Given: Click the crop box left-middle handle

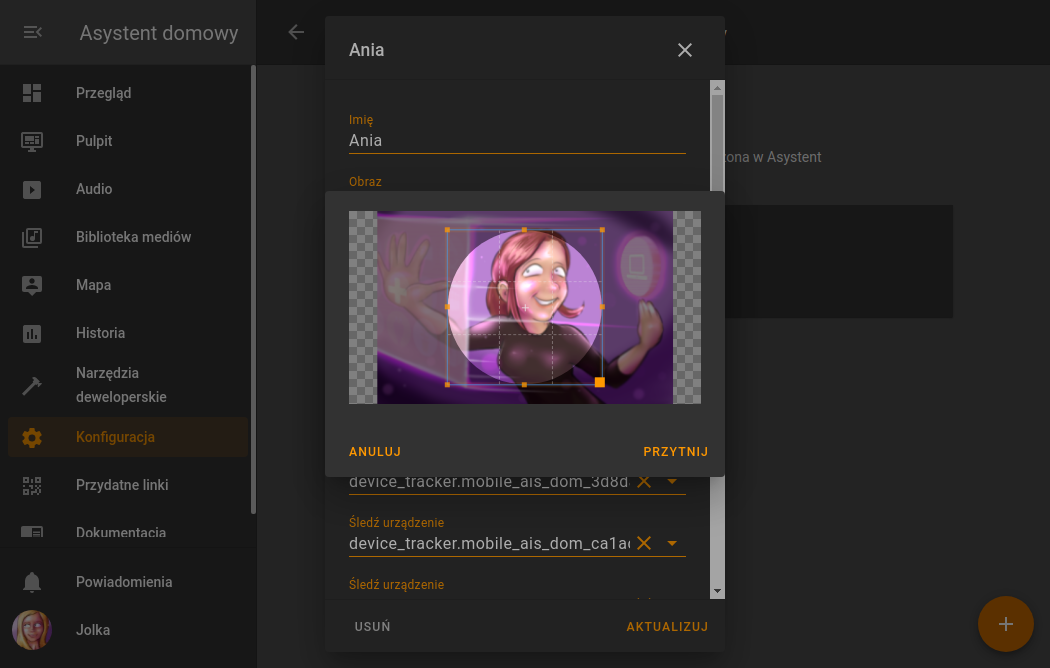Looking at the screenshot, I should (x=447, y=307).
